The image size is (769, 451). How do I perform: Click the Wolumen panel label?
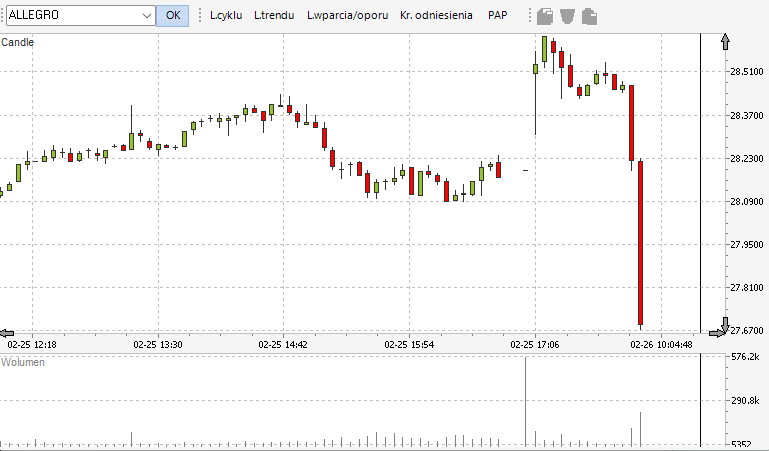coord(23,362)
